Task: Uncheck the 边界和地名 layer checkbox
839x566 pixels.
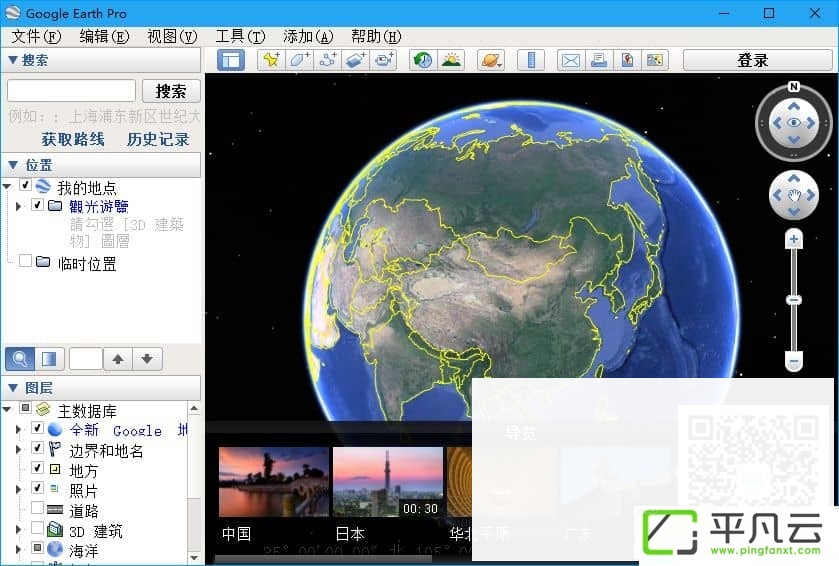Action: pos(37,447)
